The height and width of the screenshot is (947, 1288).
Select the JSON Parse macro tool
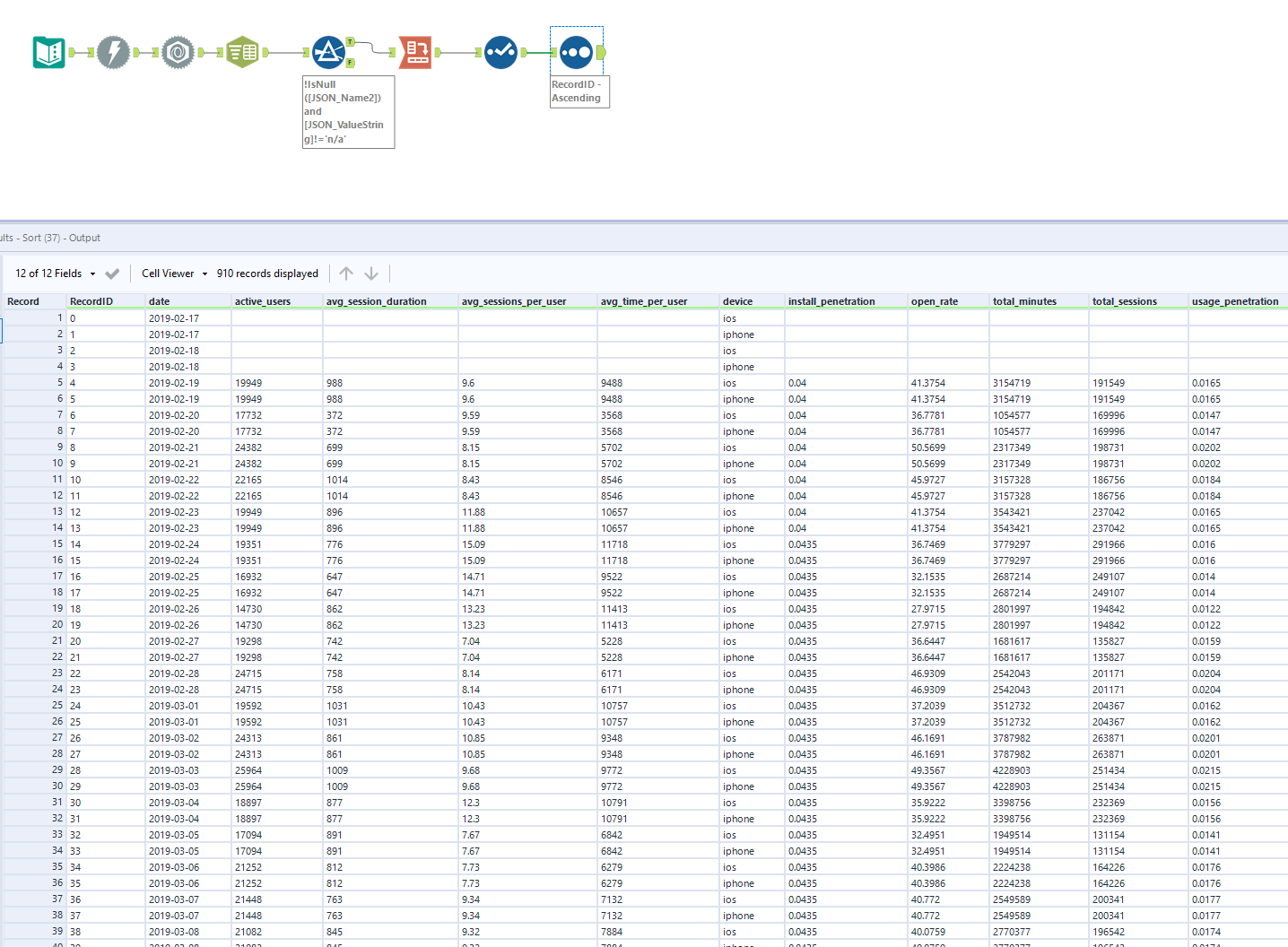[x=178, y=52]
